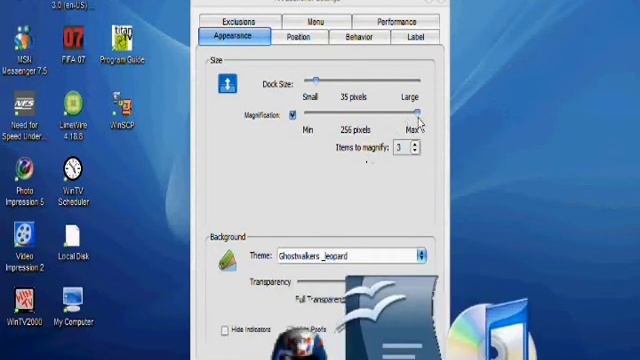Launch the WinTV2000 desktop shortcut
The width and height of the screenshot is (640, 360).
coord(24,300)
